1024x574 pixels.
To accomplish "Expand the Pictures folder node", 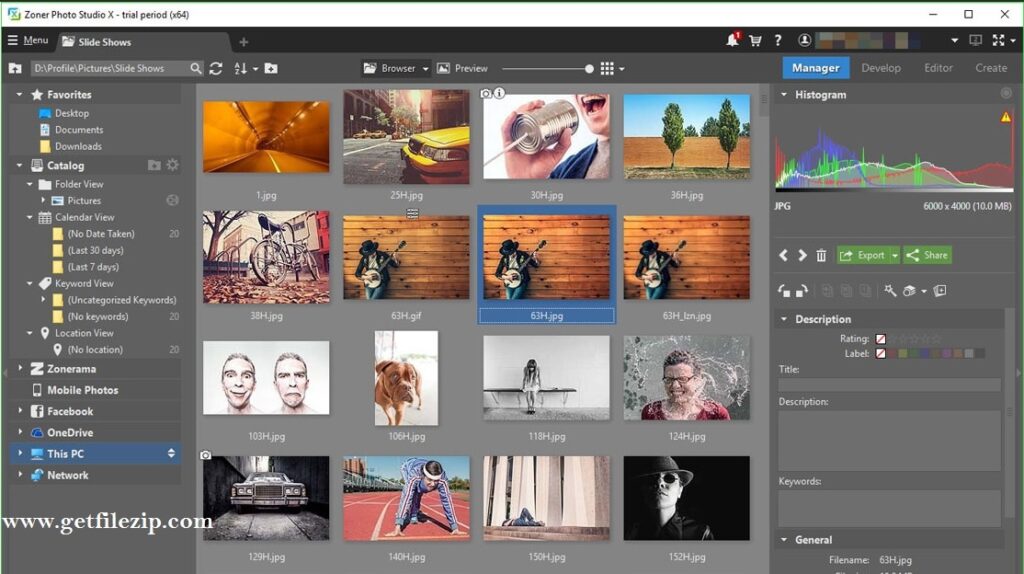I will [x=43, y=200].
